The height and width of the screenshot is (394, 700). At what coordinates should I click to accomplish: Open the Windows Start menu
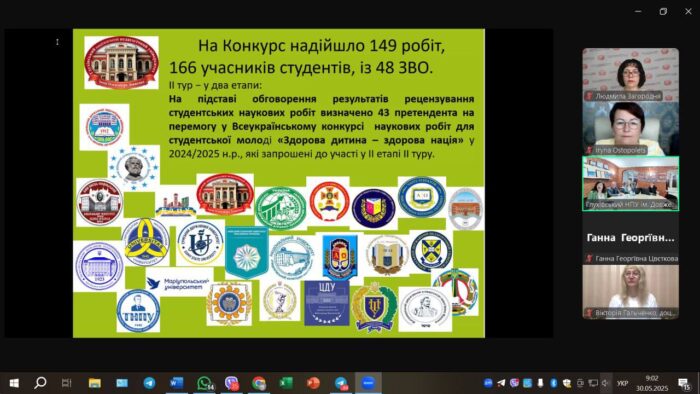point(14,383)
